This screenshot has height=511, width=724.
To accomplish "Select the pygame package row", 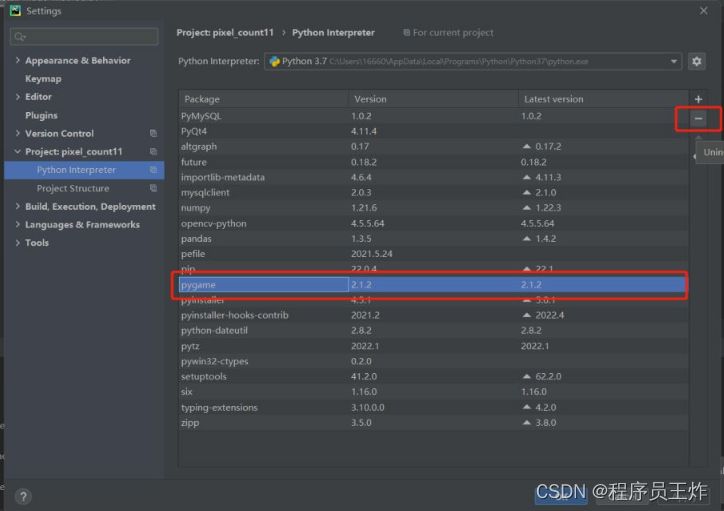I will pyautogui.click(x=433, y=285).
